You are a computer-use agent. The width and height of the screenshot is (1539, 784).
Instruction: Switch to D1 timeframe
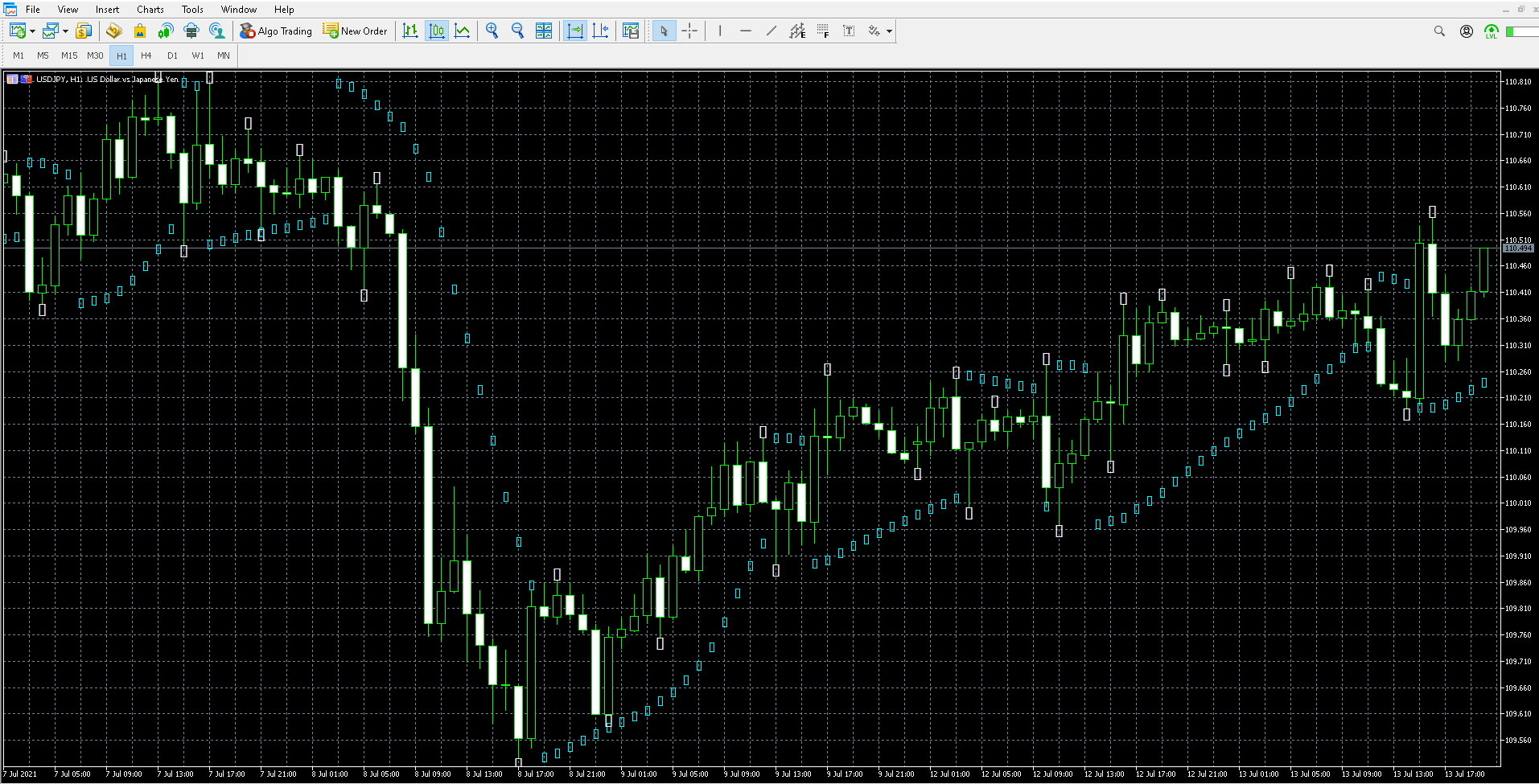pyautogui.click(x=172, y=55)
